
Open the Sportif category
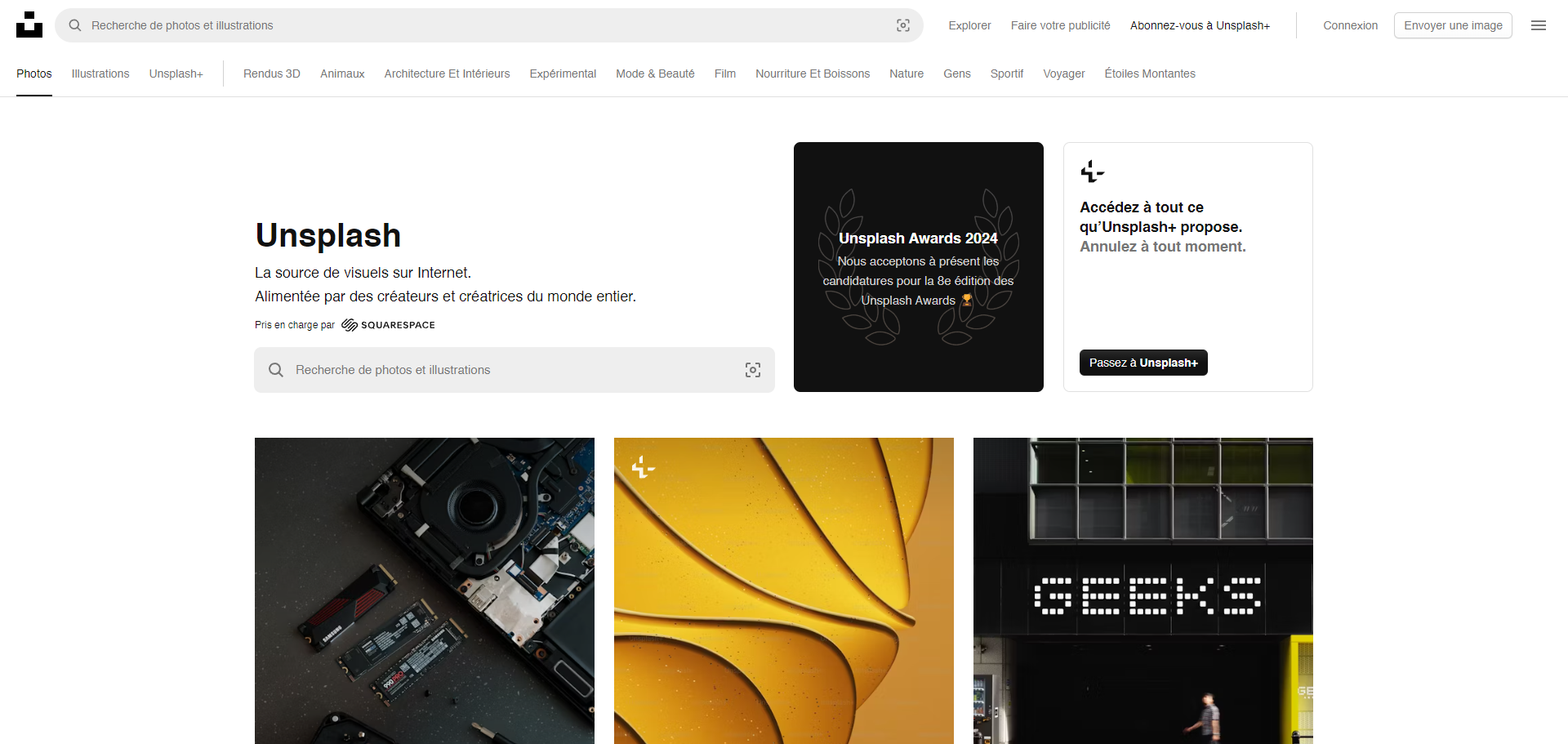click(1007, 74)
